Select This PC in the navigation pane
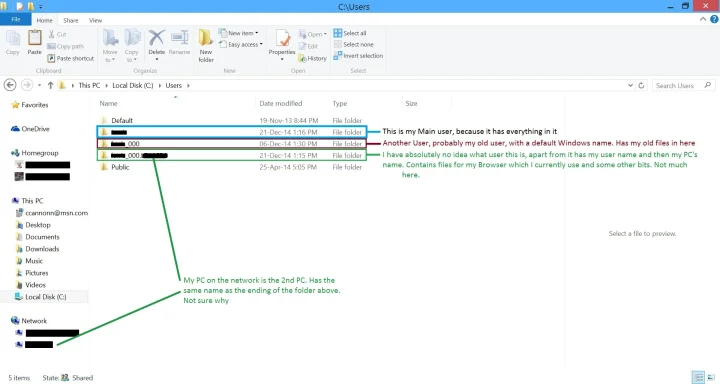Viewport: 720px width, 384px height. 28,201
